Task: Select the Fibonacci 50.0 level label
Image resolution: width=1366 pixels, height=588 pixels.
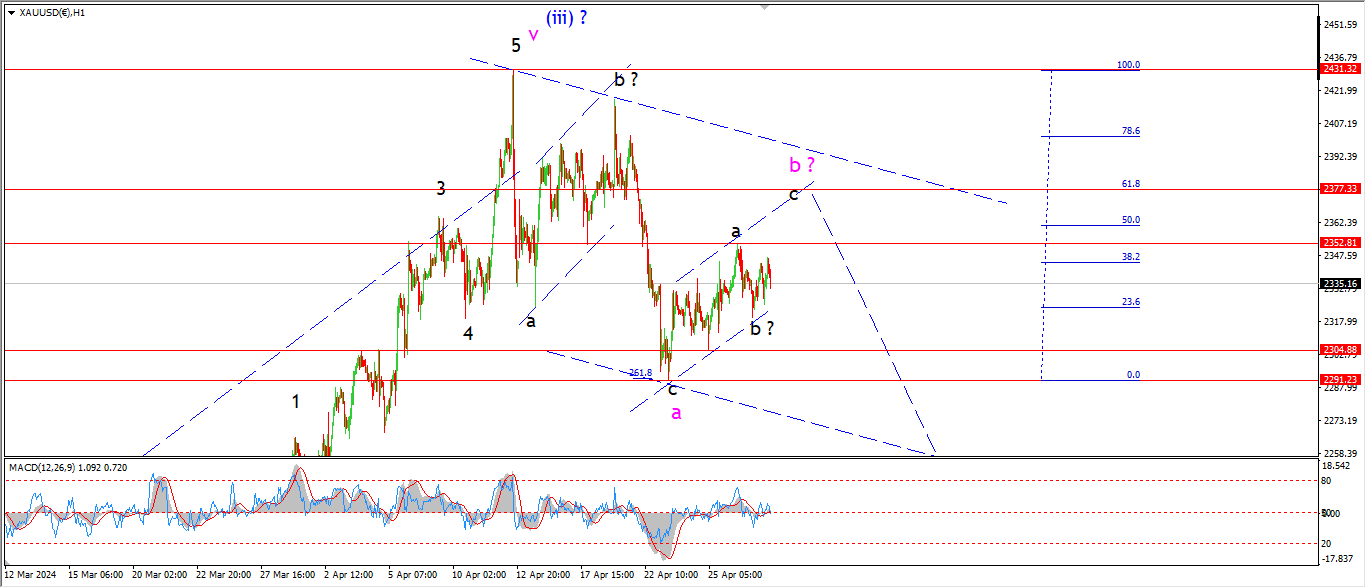Action: [1130, 220]
